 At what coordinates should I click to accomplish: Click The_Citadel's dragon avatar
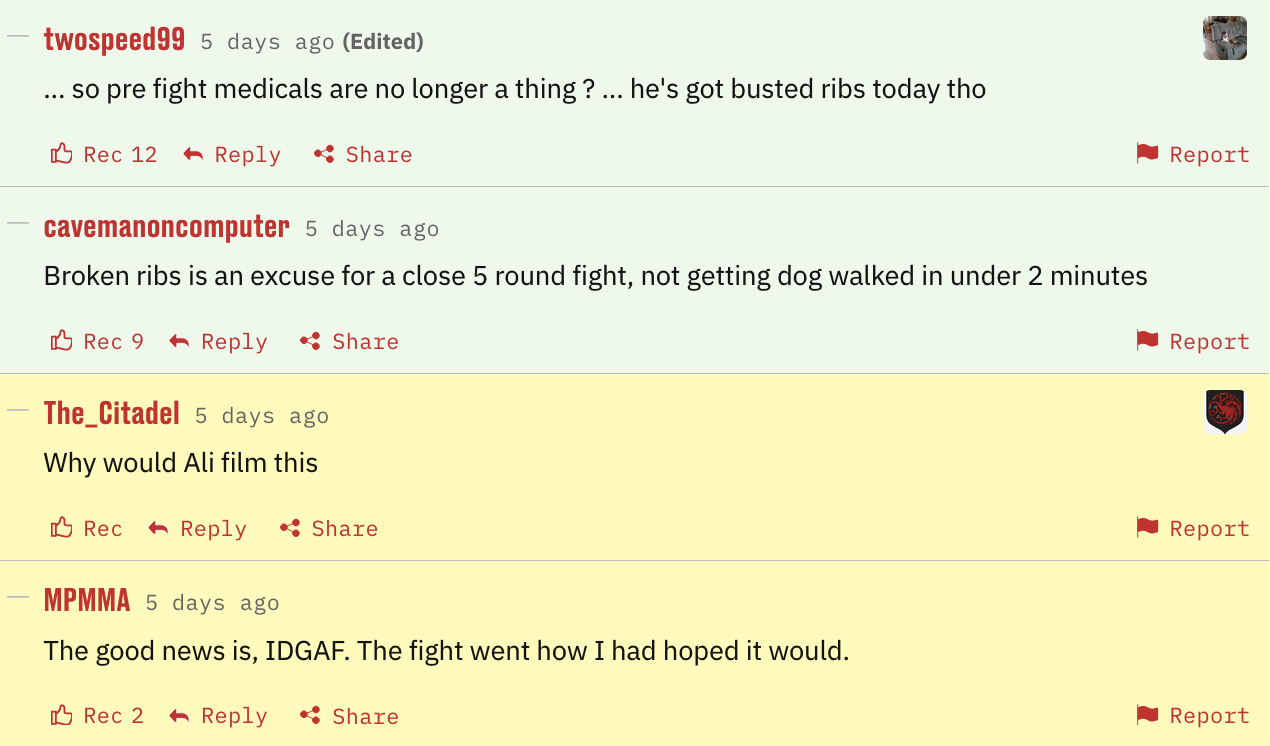coord(1224,411)
